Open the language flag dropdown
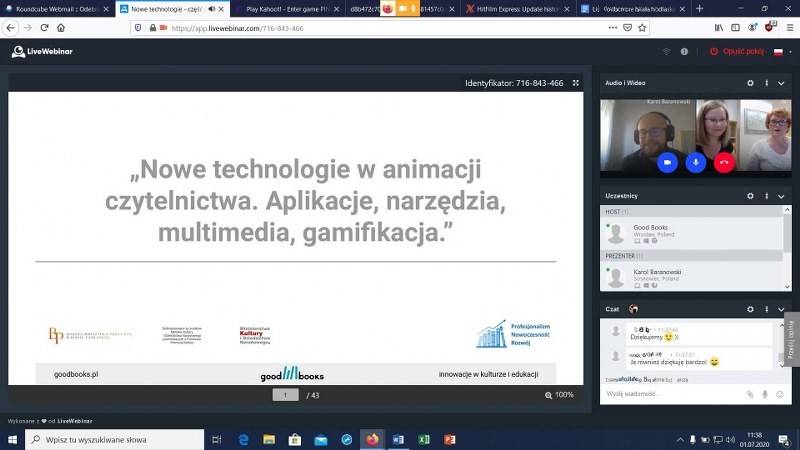 [781, 51]
